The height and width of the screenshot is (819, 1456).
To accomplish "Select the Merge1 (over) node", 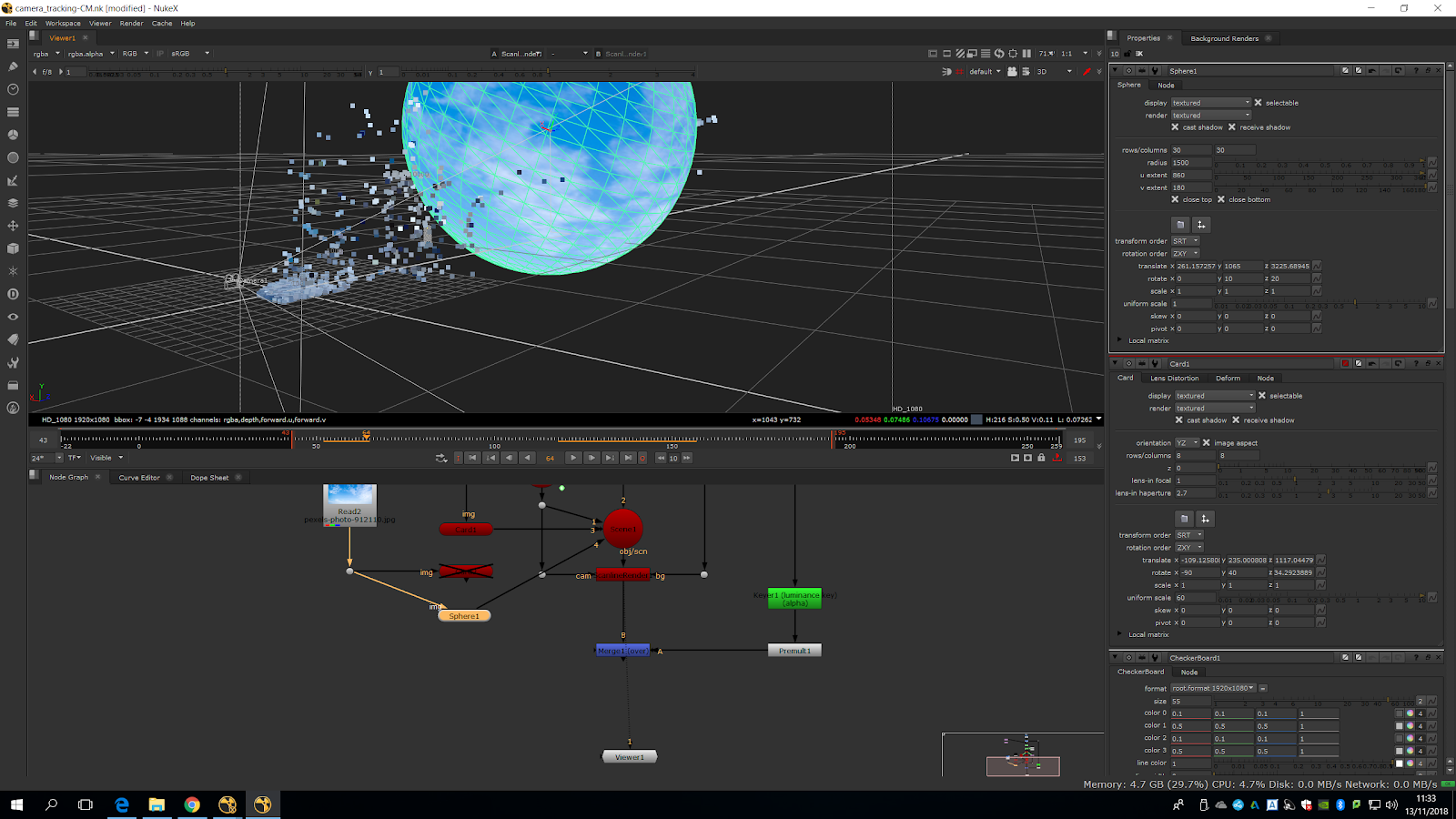I will 622,651.
